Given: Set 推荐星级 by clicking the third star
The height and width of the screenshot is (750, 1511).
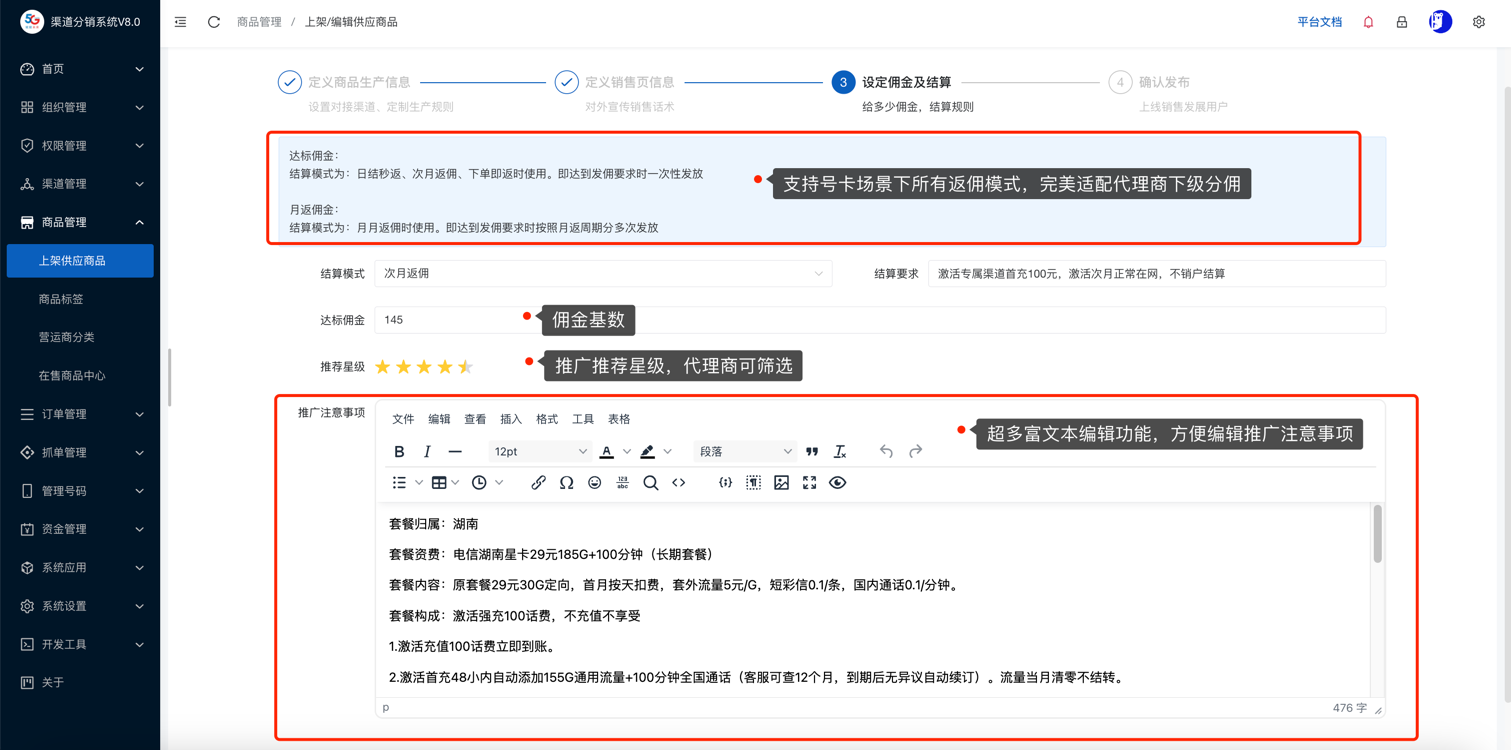Looking at the screenshot, I should pos(424,367).
